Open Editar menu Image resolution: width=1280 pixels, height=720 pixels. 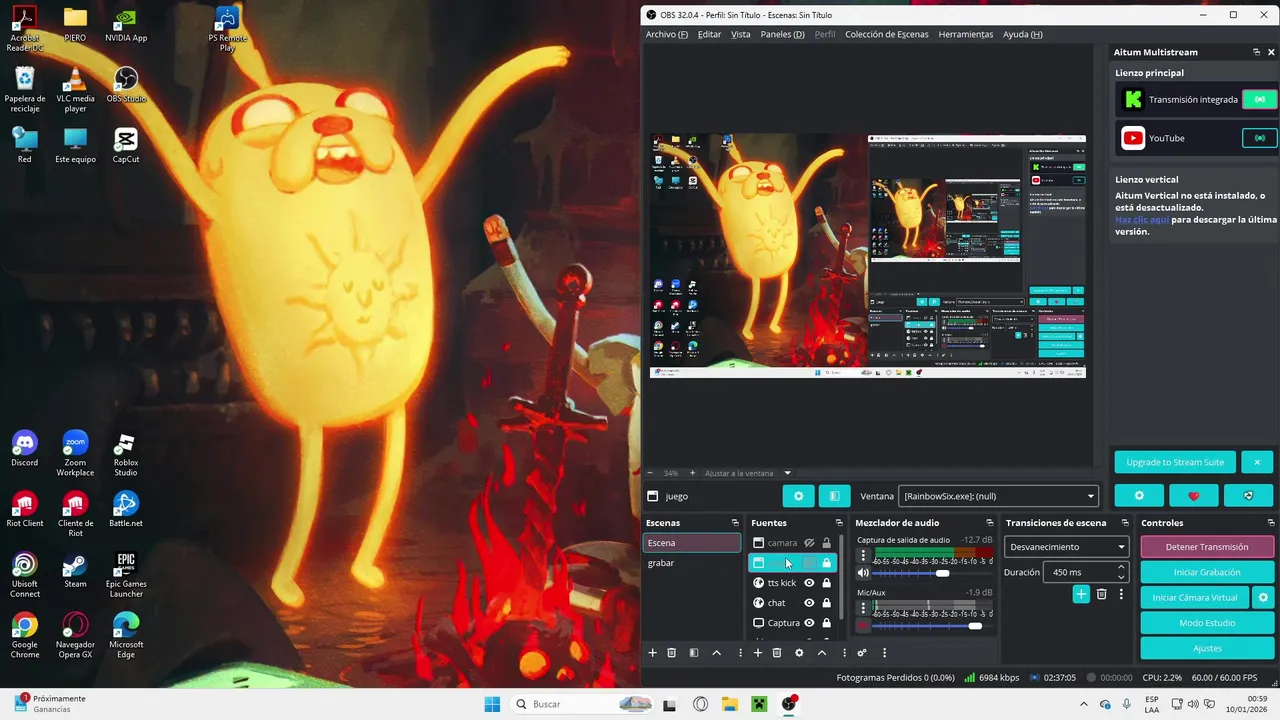709,34
